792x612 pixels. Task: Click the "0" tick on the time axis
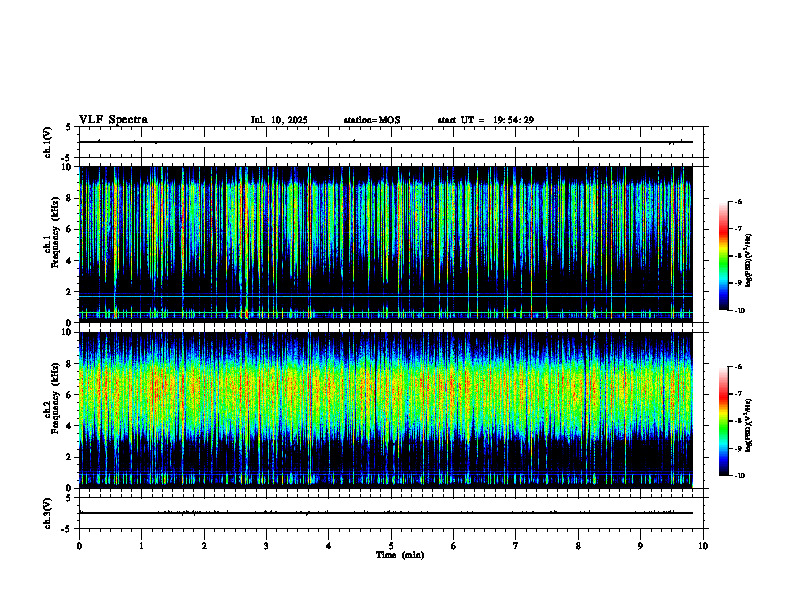pos(79,546)
